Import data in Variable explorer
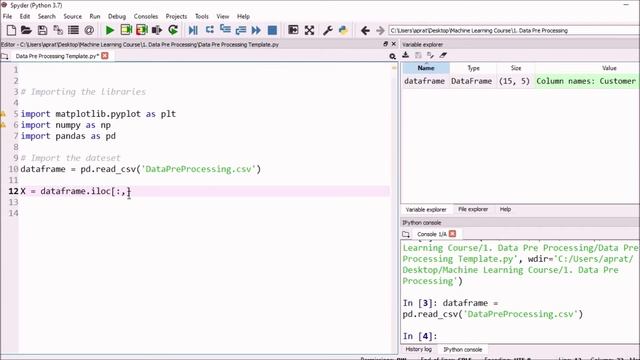640x360 pixels. click(405, 55)
